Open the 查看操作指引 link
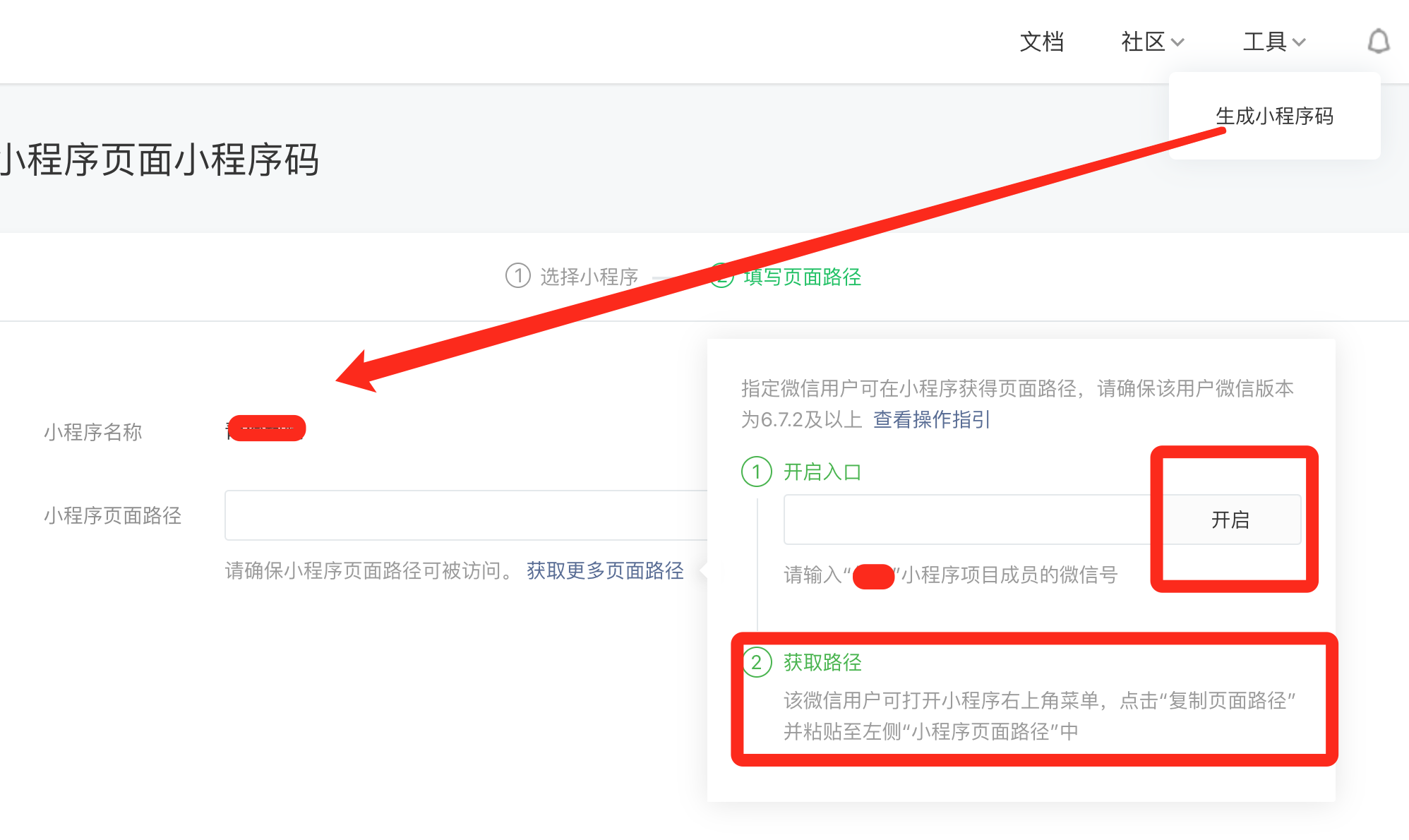The image size is (1409, 840). 931,419
